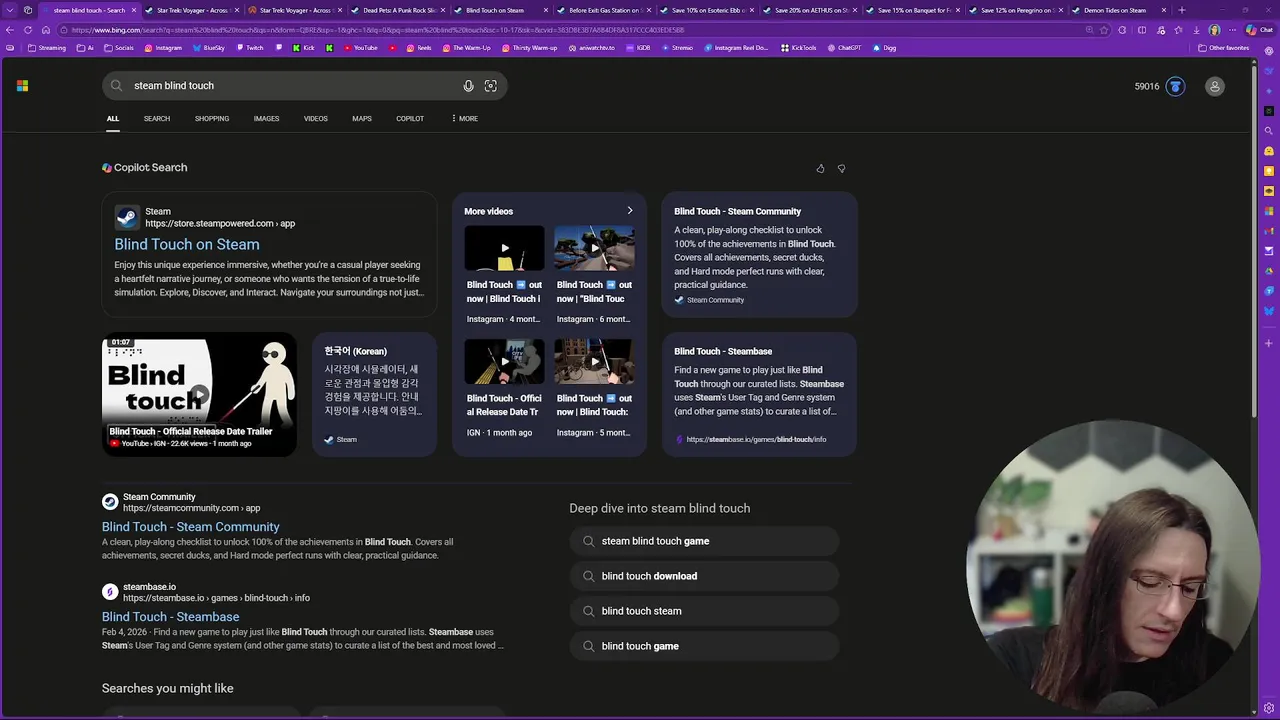
Task: Close the Demon Tides on Steam tab
Action: click(1164, 10)
